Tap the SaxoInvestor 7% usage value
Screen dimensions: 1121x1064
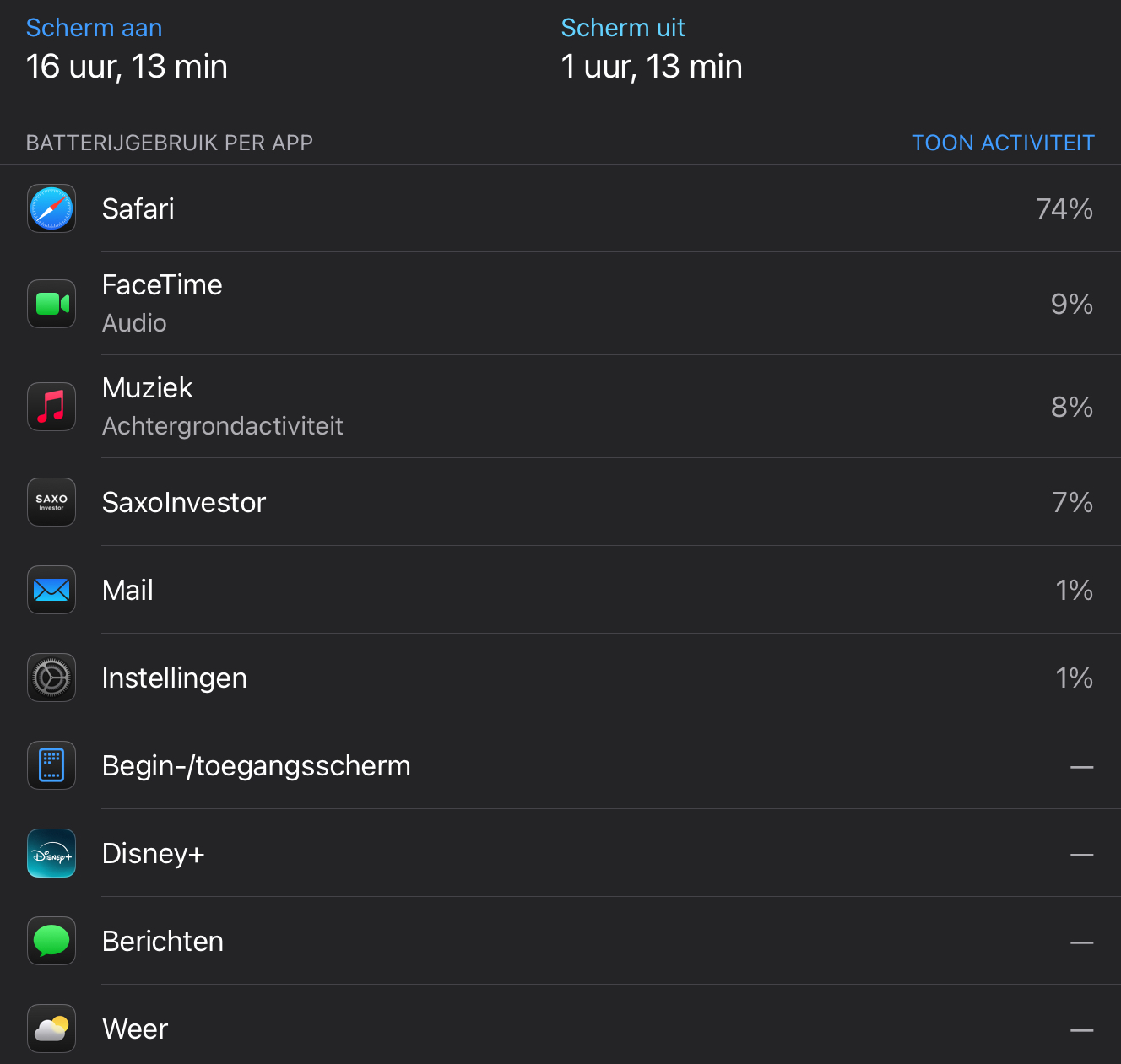tap(1072, 502)
